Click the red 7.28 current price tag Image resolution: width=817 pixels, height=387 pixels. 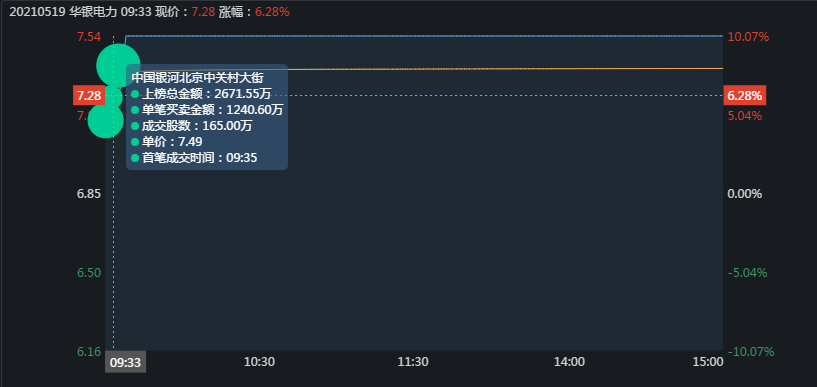coord(89,96)
